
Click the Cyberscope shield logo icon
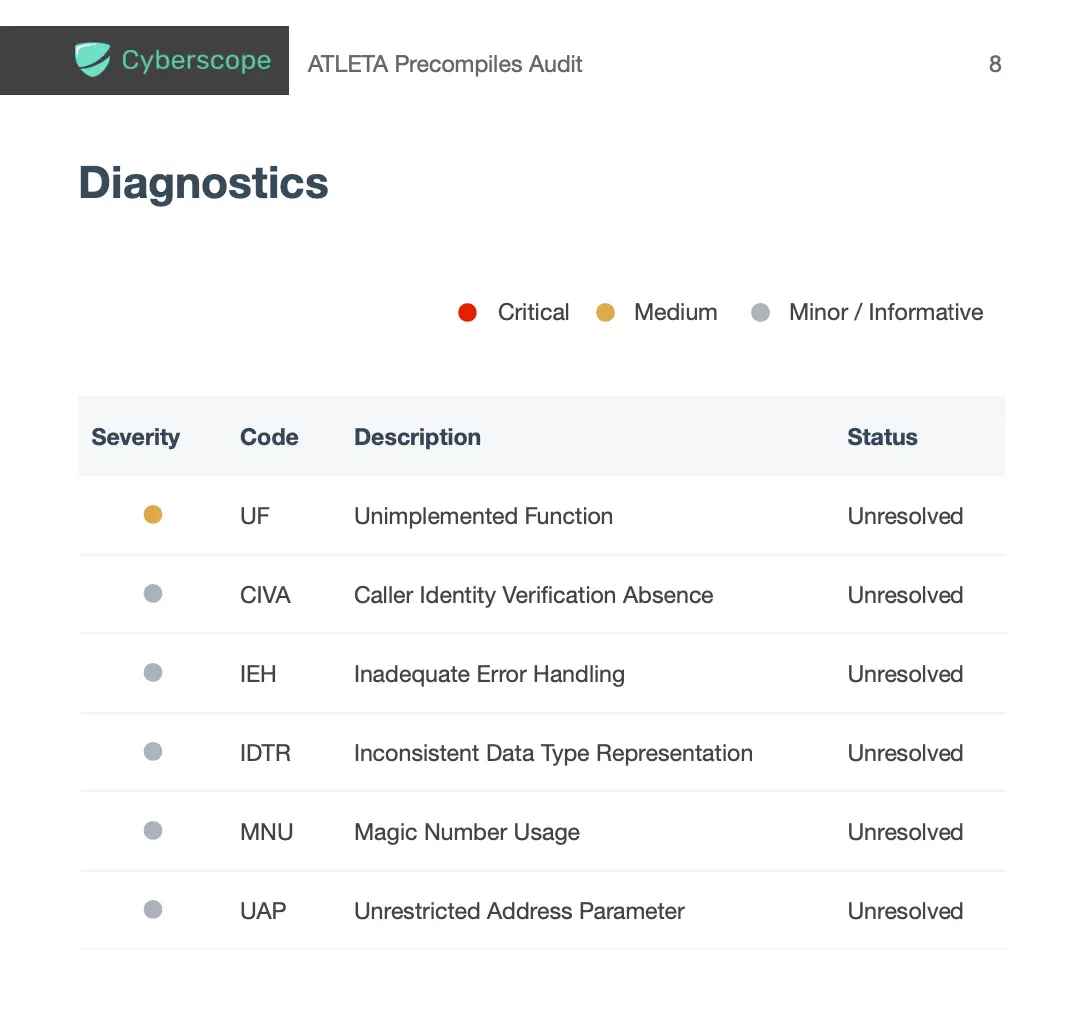[92, 60]
